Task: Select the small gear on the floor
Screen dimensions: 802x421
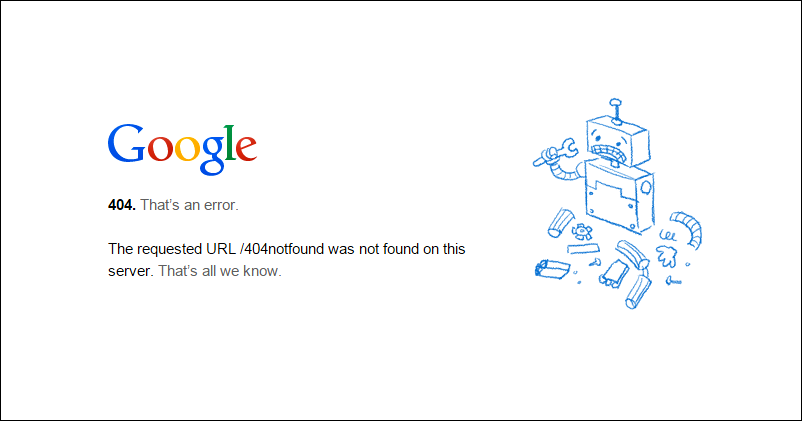Action: tap(582, 231)
